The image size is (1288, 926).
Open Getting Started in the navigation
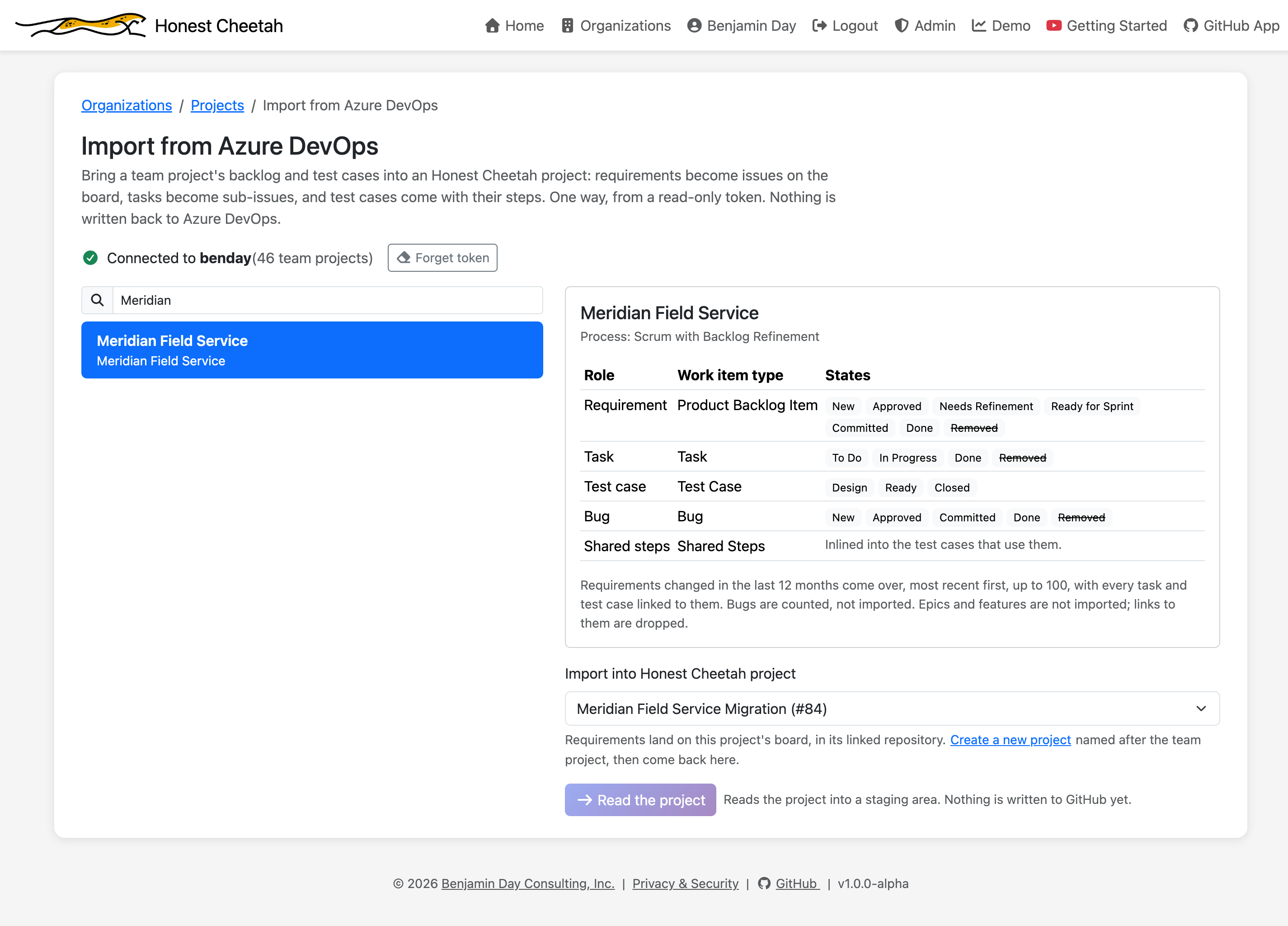(1107, 26)
